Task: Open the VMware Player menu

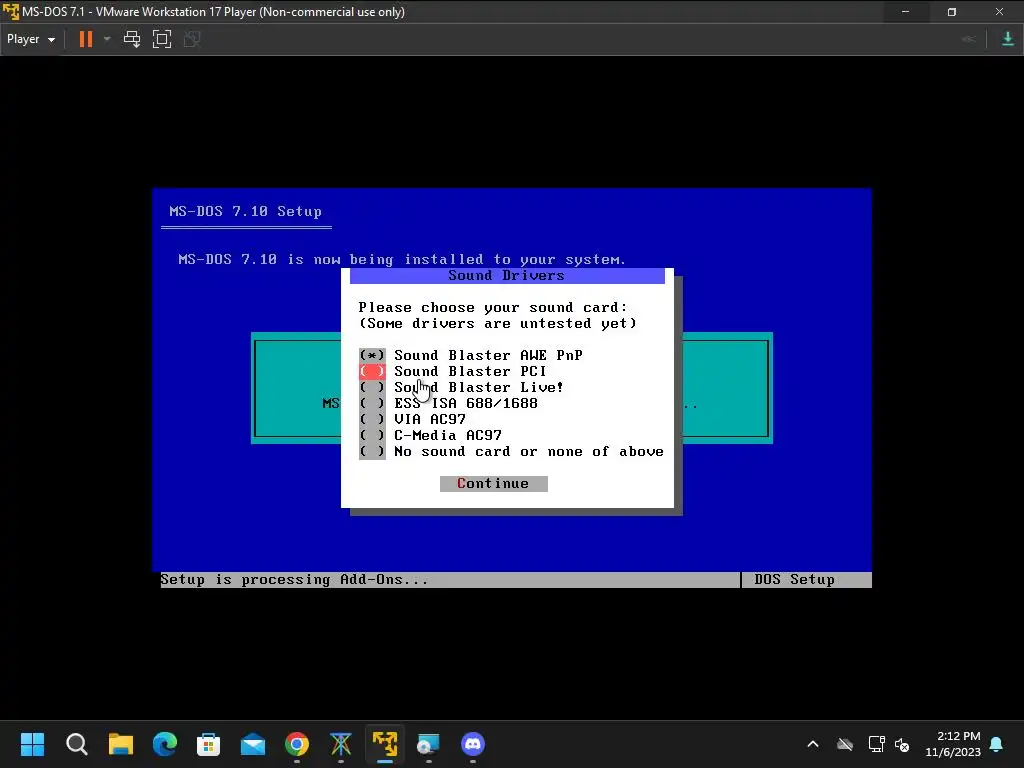Action: pos(31,39)
